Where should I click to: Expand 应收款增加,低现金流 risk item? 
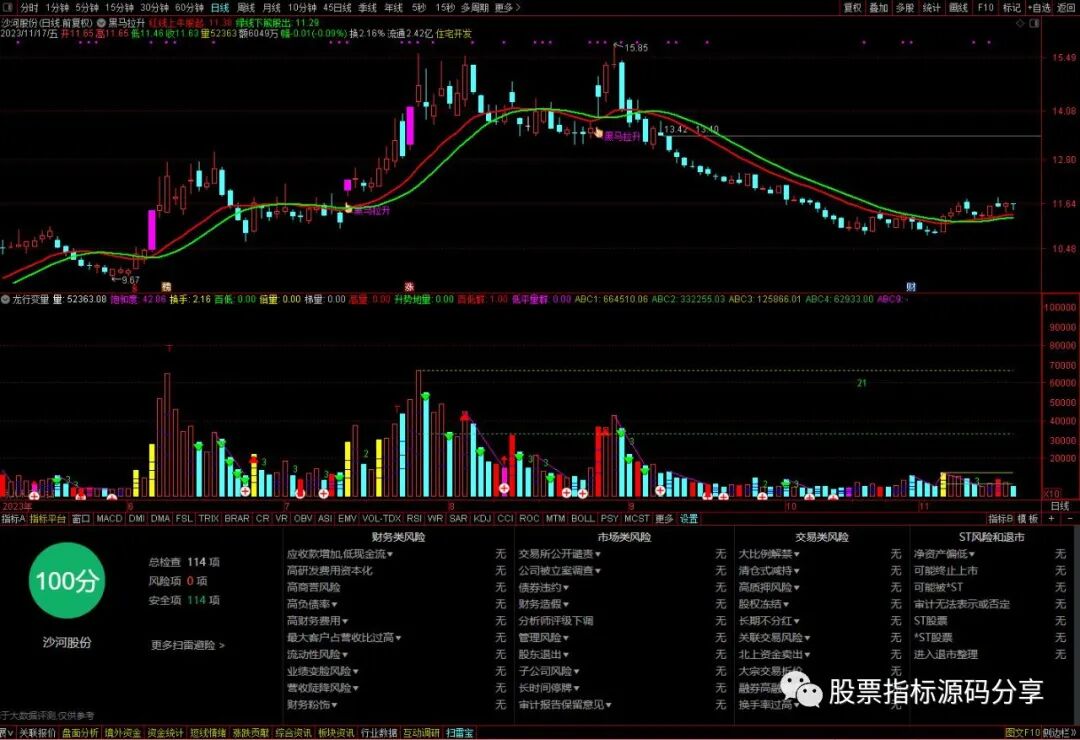pyautogui.click(x=340, y=554)
